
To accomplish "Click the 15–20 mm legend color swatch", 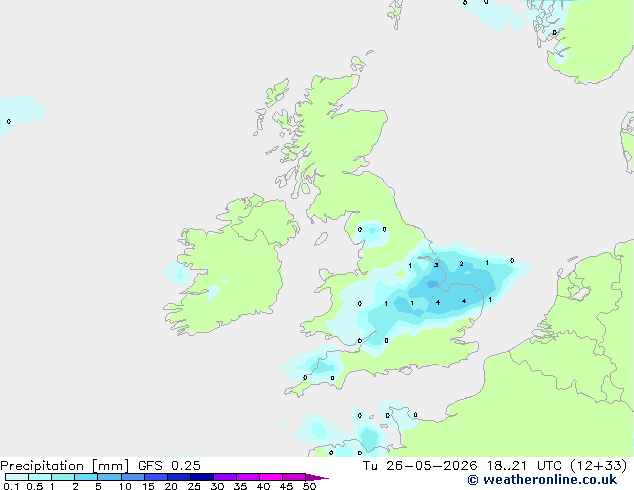I will [x=156, y=477].
